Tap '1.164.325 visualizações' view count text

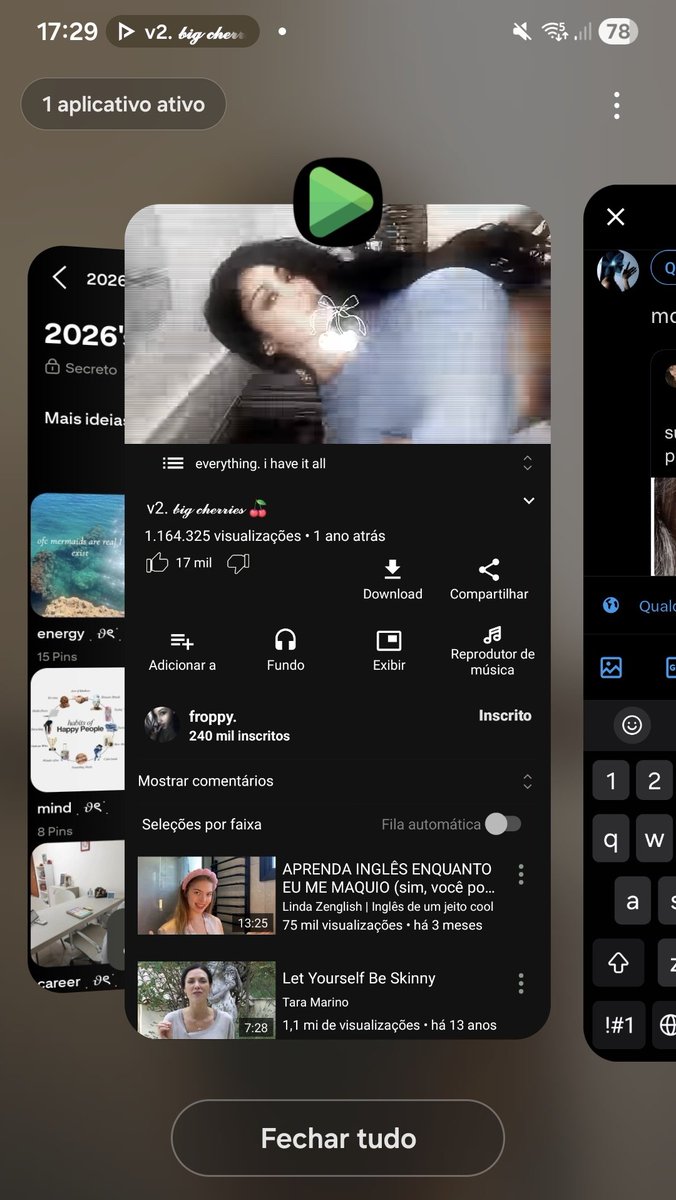[x=223, y=536]
